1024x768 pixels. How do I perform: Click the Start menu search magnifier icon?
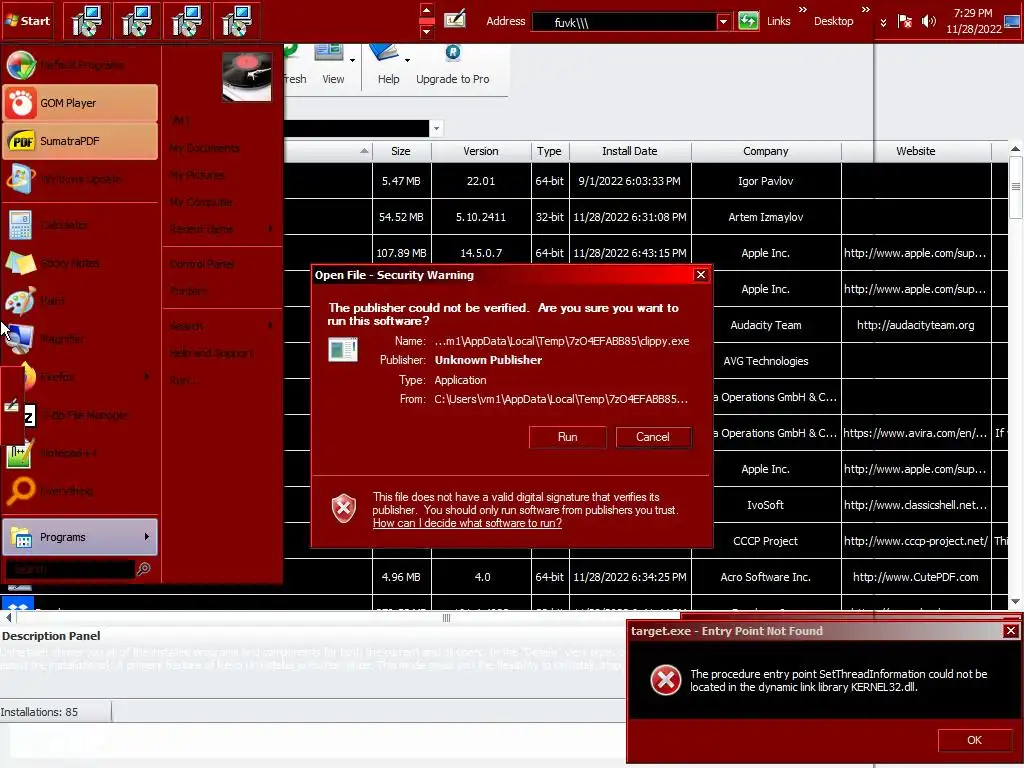[x=144, y=569]
